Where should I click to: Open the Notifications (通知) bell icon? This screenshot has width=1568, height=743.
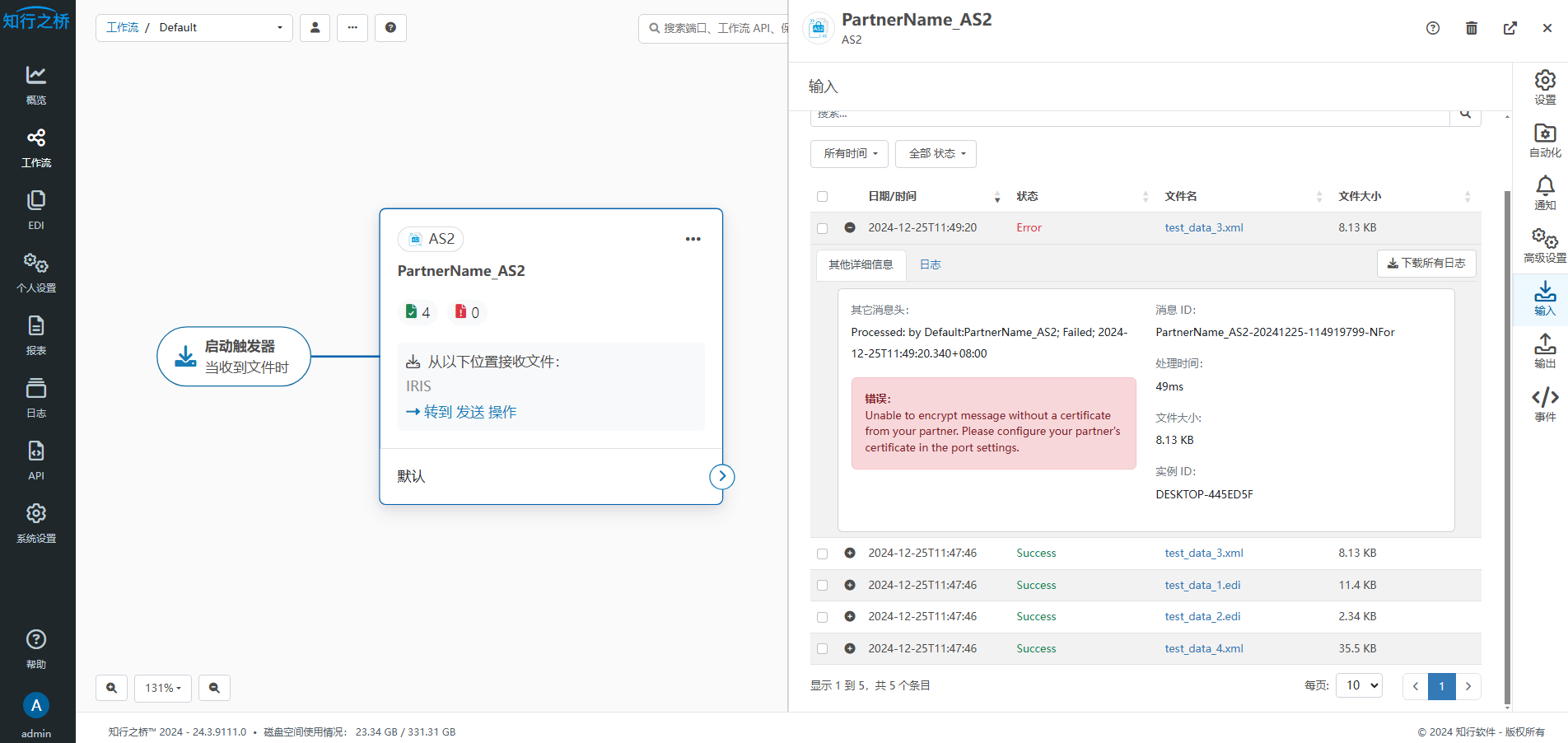pos(1545,194)
